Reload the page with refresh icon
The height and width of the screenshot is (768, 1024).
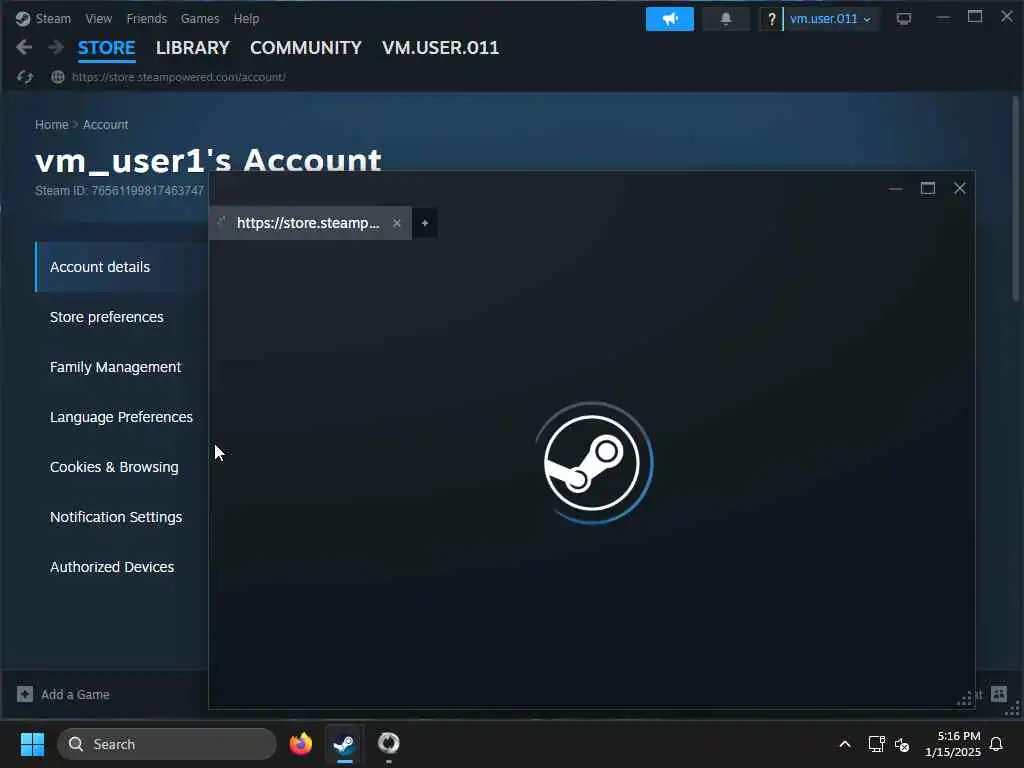[x=25, y=77]
